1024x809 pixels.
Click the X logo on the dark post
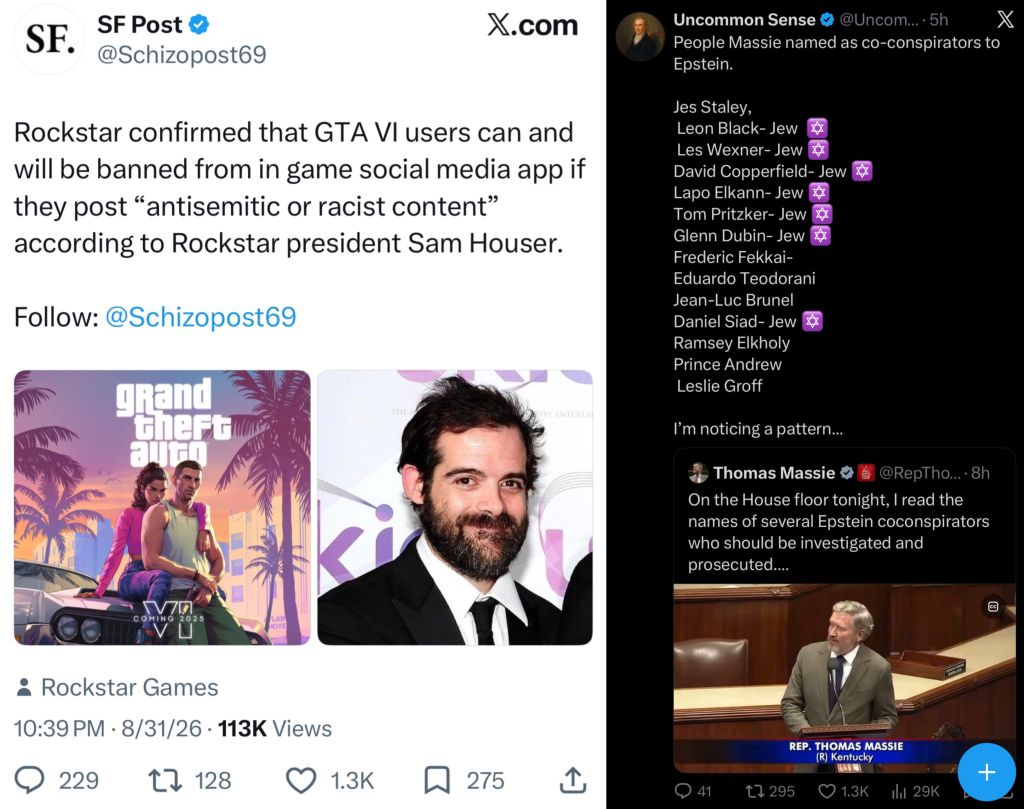(1005, 20)
